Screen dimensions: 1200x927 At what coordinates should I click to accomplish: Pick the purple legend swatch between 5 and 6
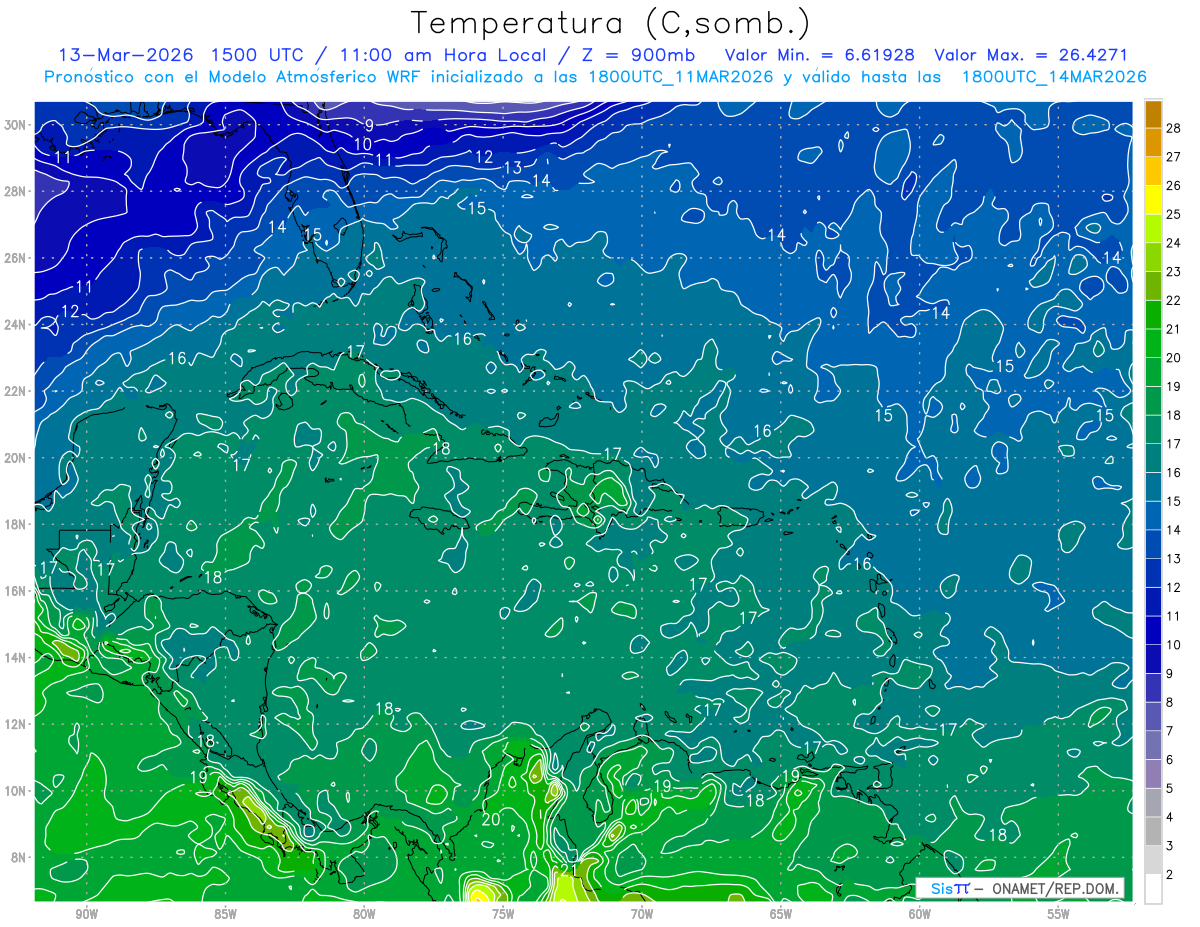click(x=1154, y=775)
